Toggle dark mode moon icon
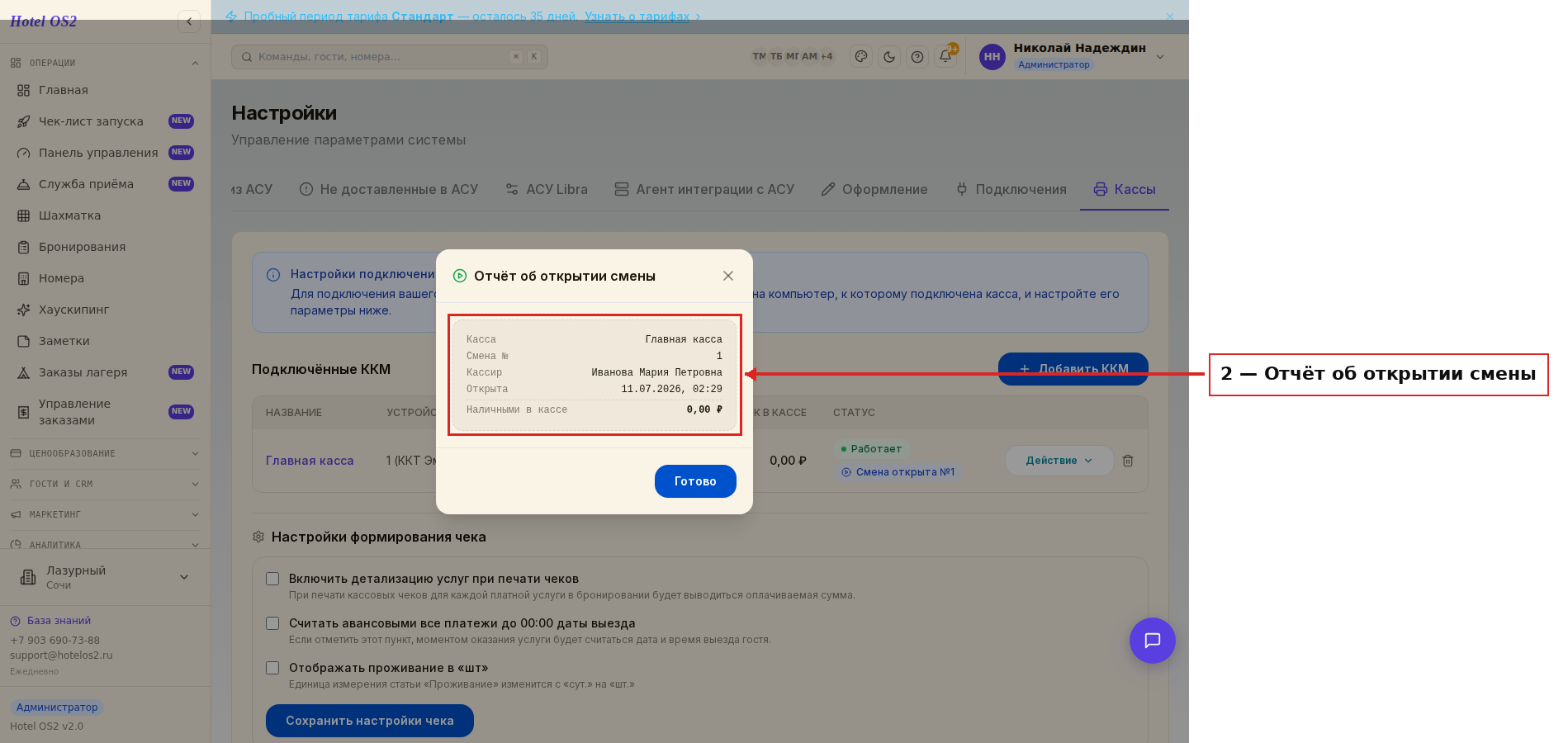The height and width of the screenshot is (743, 1568). point(889,57)
